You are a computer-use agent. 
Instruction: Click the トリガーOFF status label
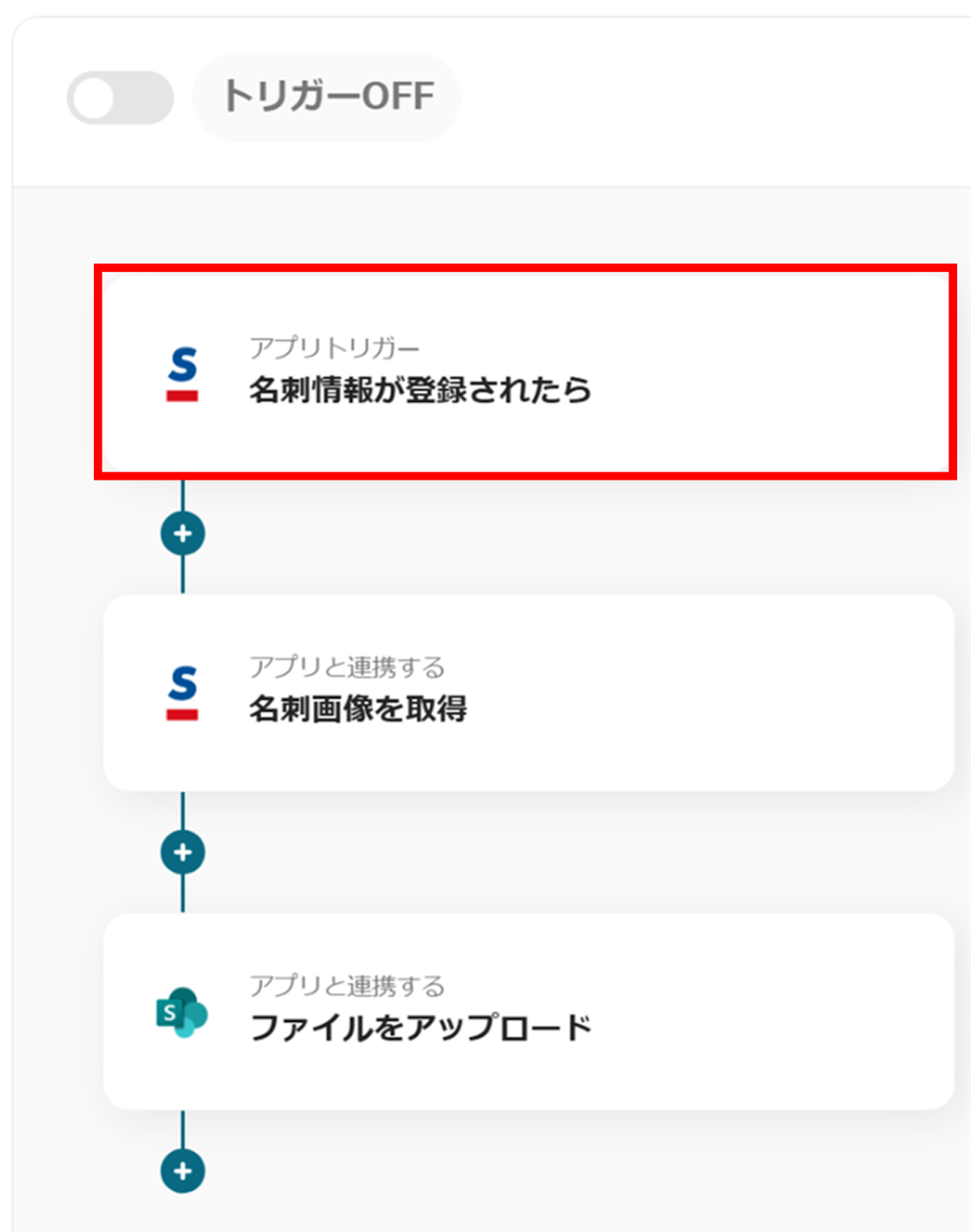(328, 97)
